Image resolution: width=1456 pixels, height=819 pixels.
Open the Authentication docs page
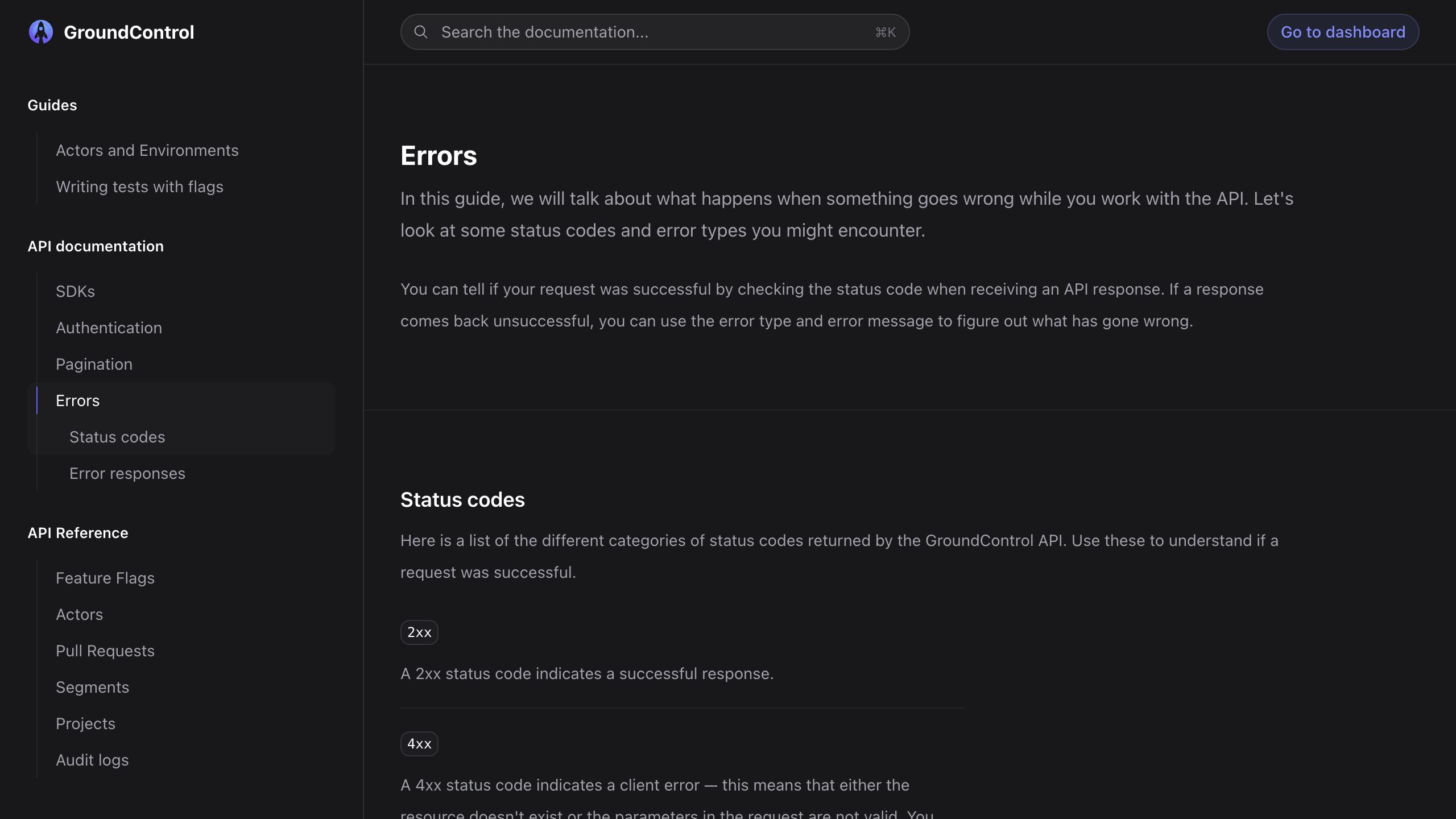(x=109, y=328)
